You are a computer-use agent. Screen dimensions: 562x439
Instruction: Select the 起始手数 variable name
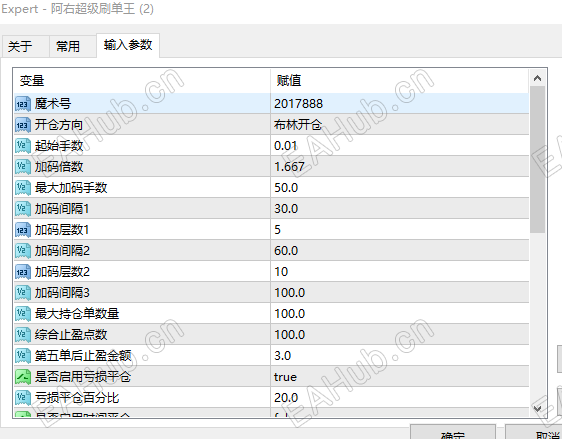click(59, 146)
